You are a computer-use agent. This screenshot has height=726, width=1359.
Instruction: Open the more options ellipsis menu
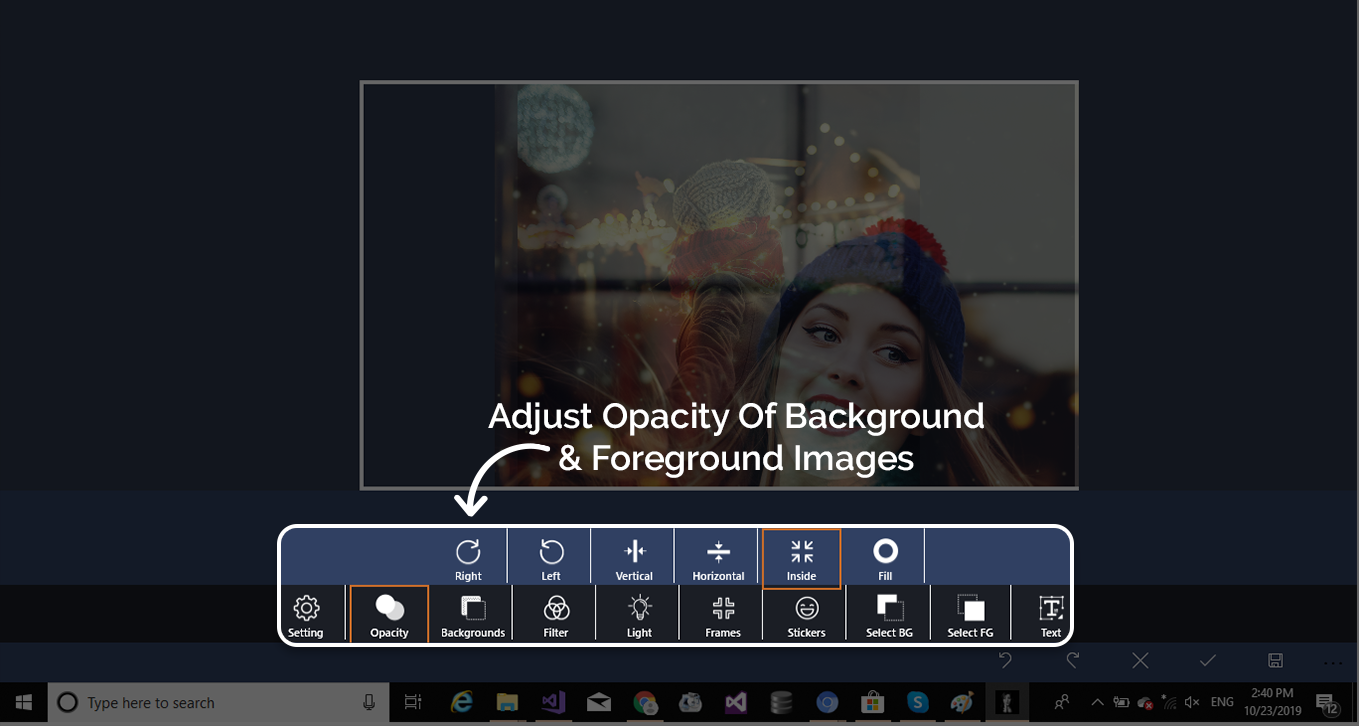[x=1333, y=662]
